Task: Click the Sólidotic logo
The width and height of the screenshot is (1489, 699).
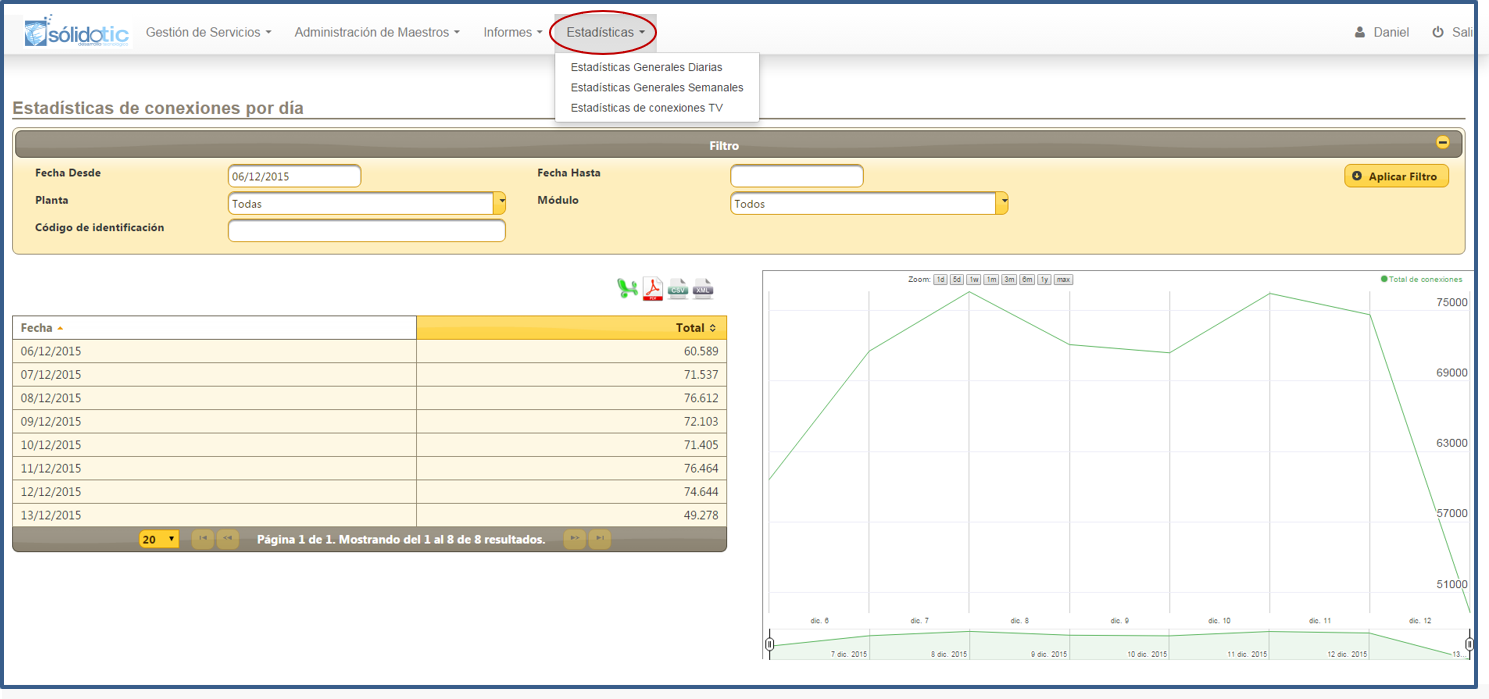Action: point(76,31)
